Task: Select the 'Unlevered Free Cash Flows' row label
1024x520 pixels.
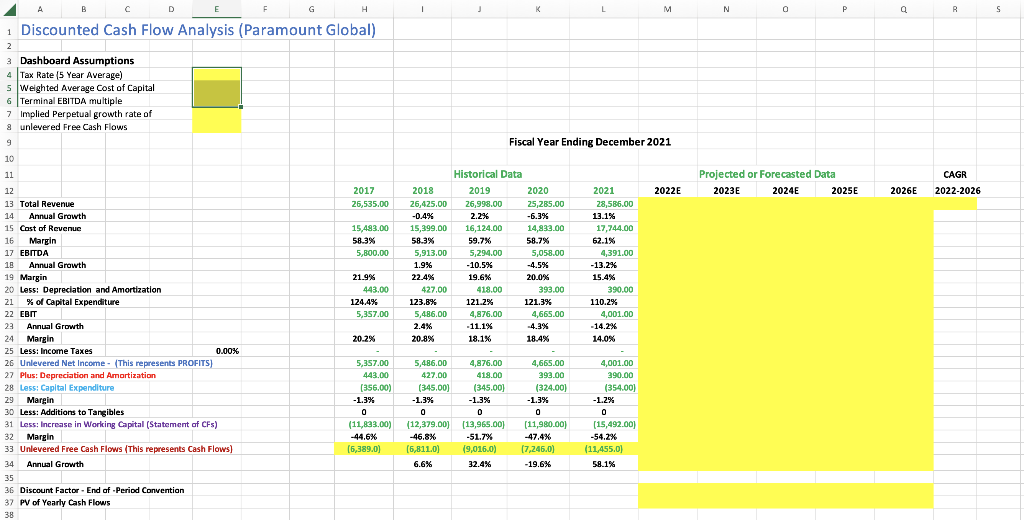Action: [x=127, y=449]
